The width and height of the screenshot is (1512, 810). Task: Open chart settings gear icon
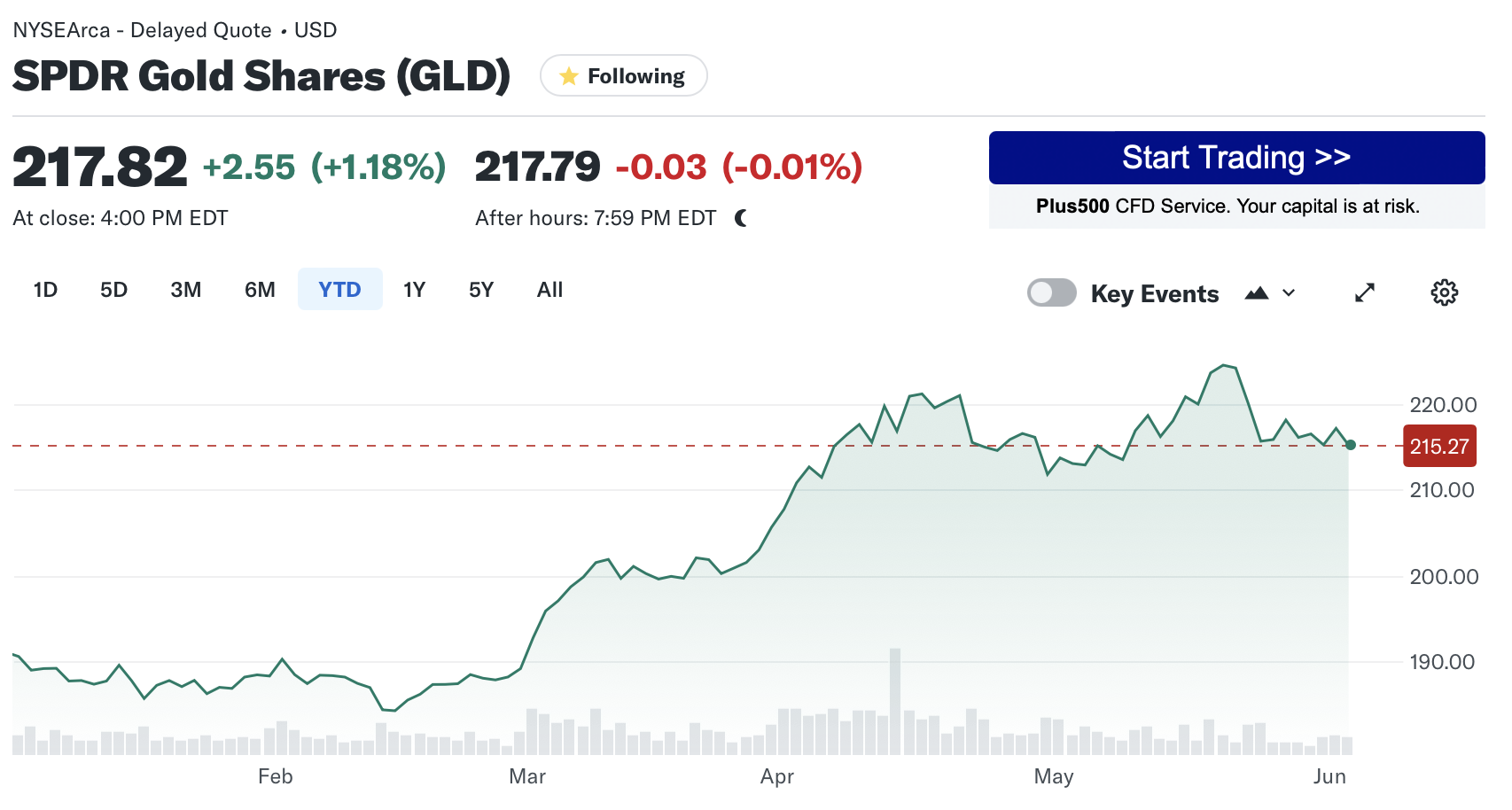coord(1444,292)
